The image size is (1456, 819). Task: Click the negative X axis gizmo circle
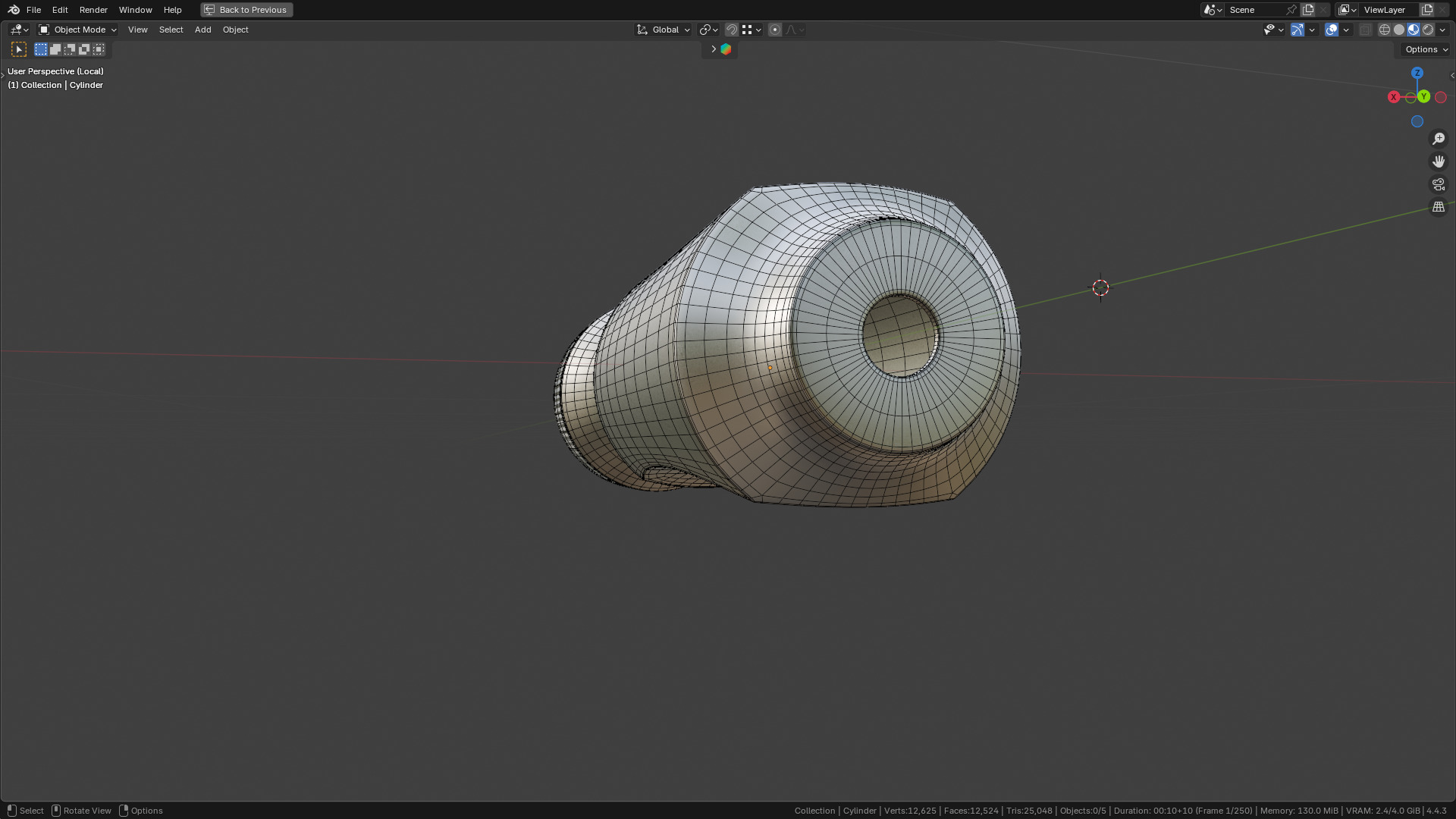tap(1441, 97)
